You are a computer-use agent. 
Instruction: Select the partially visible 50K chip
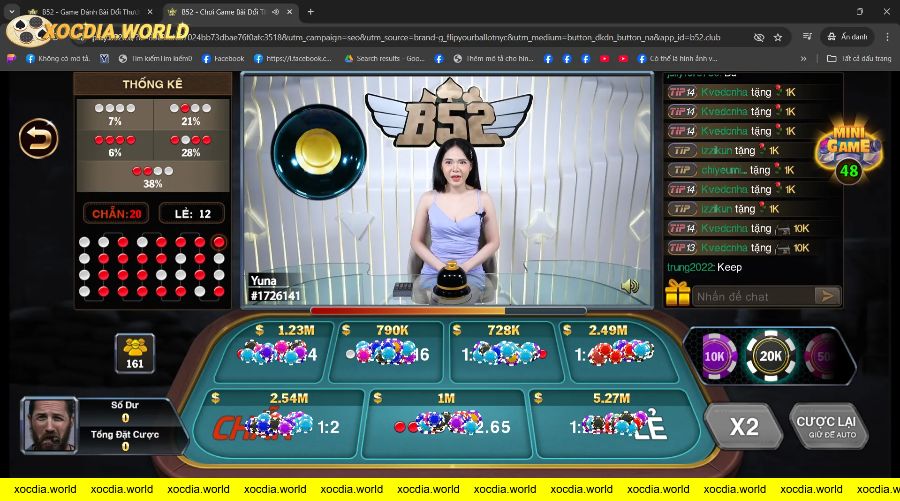pyautogui.click(x=821, y=356)
